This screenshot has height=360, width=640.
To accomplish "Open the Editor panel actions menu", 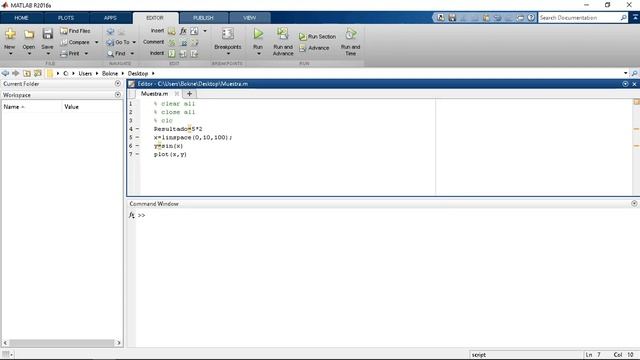I will [625, 84].
